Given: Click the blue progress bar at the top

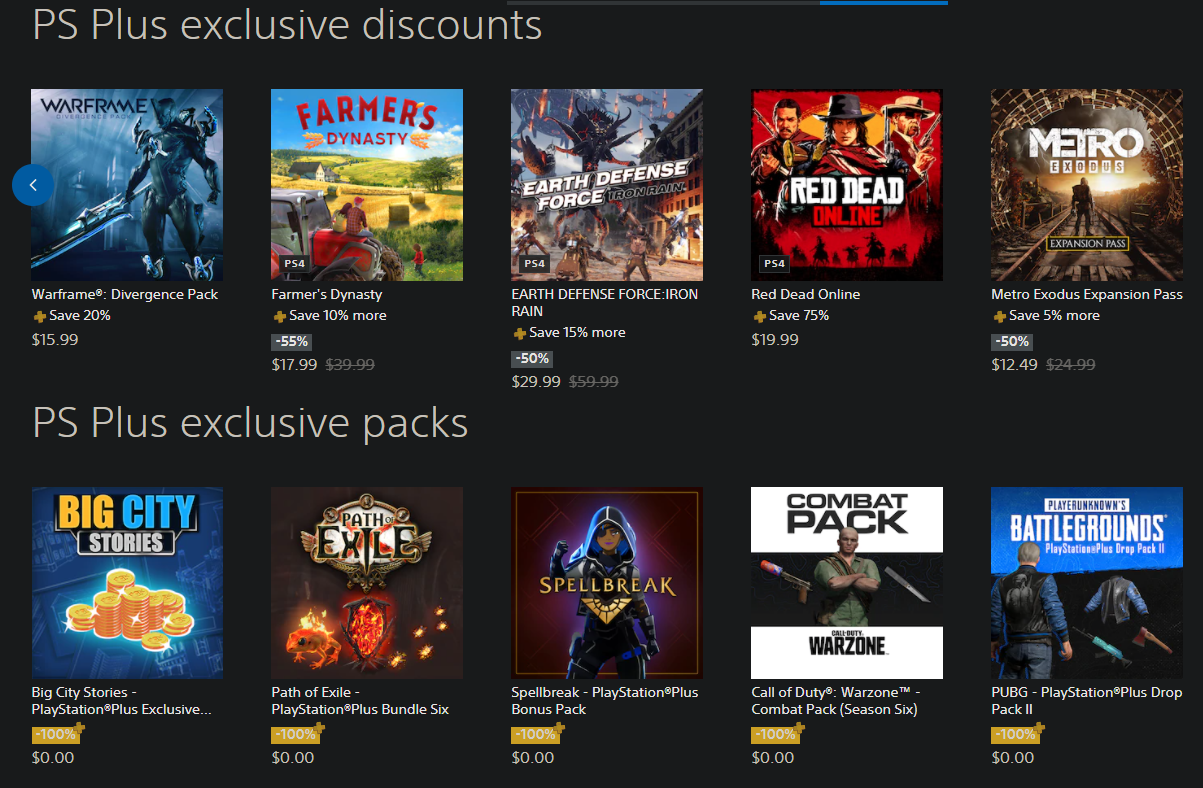Looking at the screenshot, I should [883, 4].
